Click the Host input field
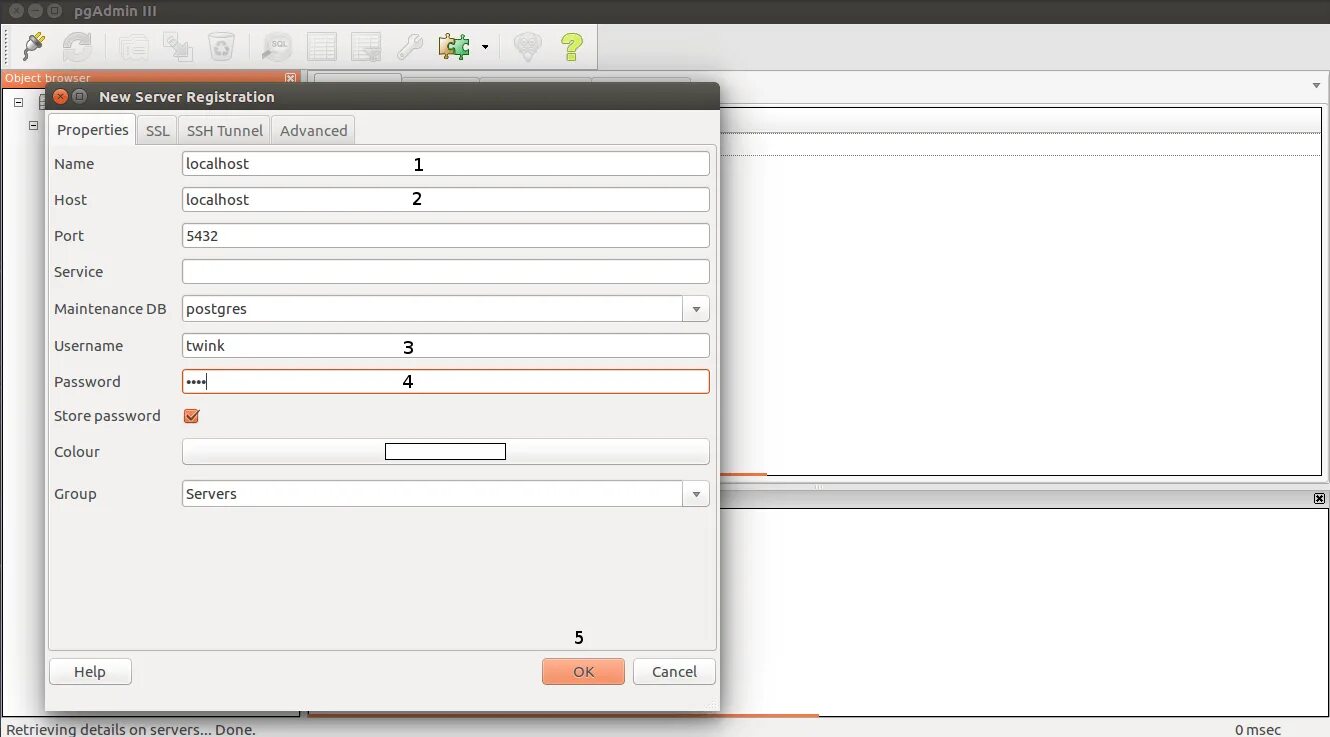The width and height of the screenshot is (1330, 737). [446, 199]
